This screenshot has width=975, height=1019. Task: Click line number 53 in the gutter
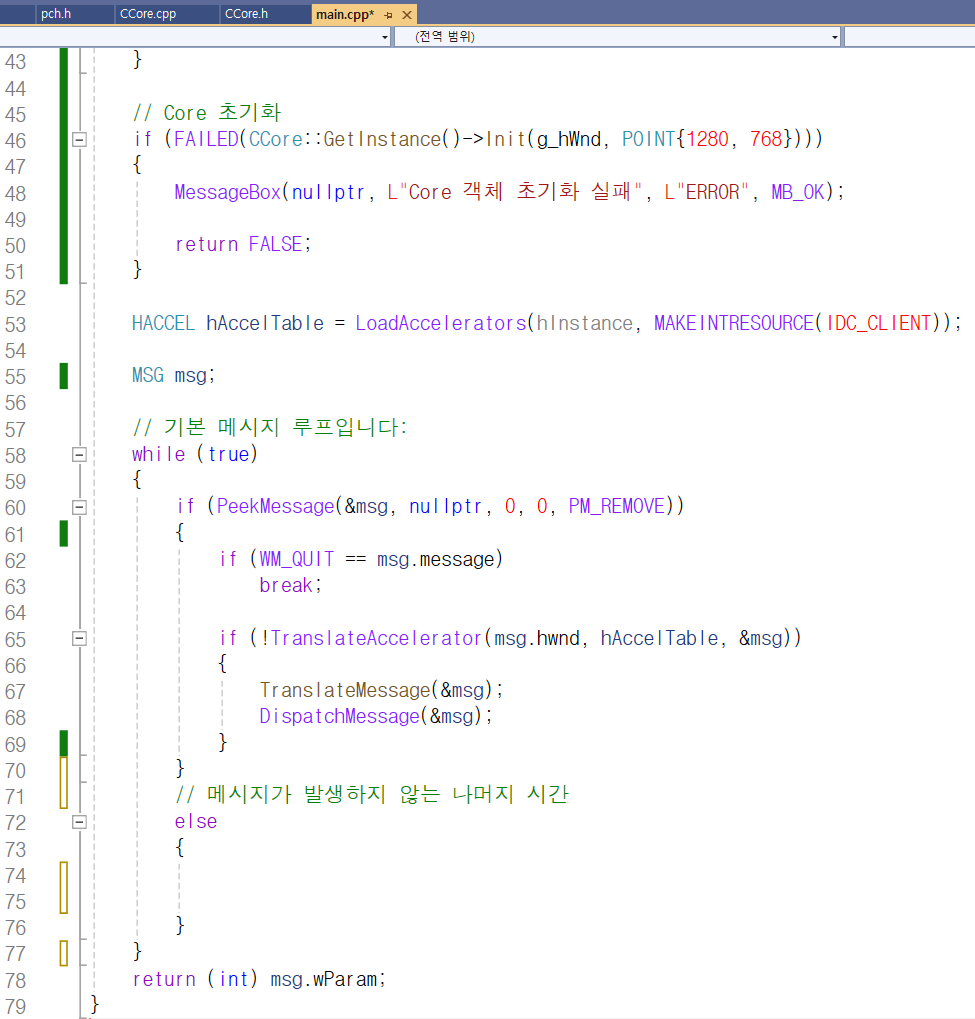pos(16,324)
